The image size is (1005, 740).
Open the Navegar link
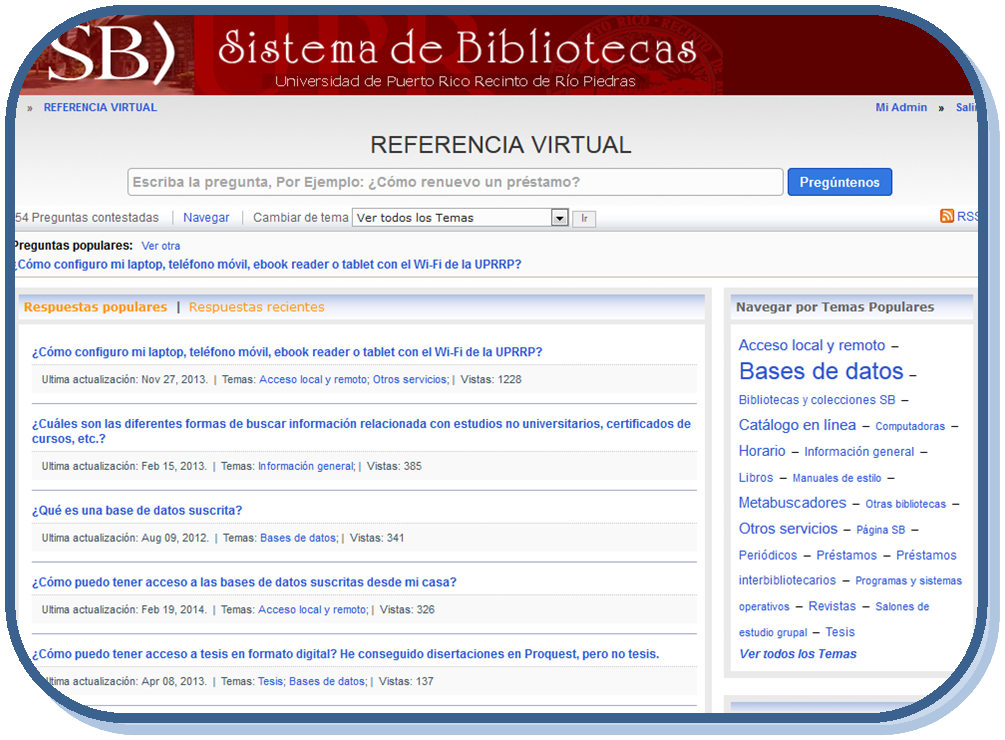(x=206, y=217)
